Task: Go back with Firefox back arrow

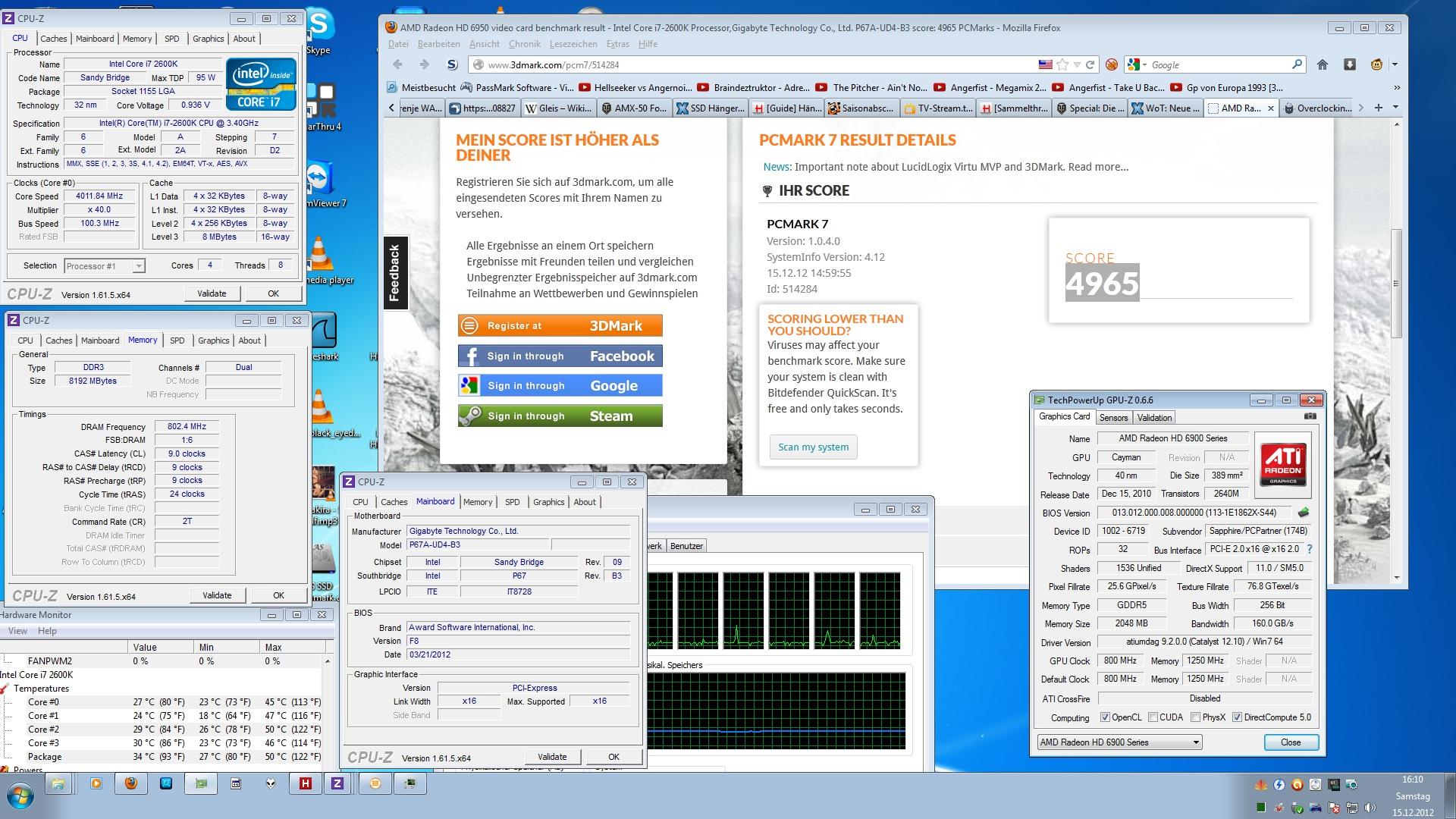Action: pos(397,65)
